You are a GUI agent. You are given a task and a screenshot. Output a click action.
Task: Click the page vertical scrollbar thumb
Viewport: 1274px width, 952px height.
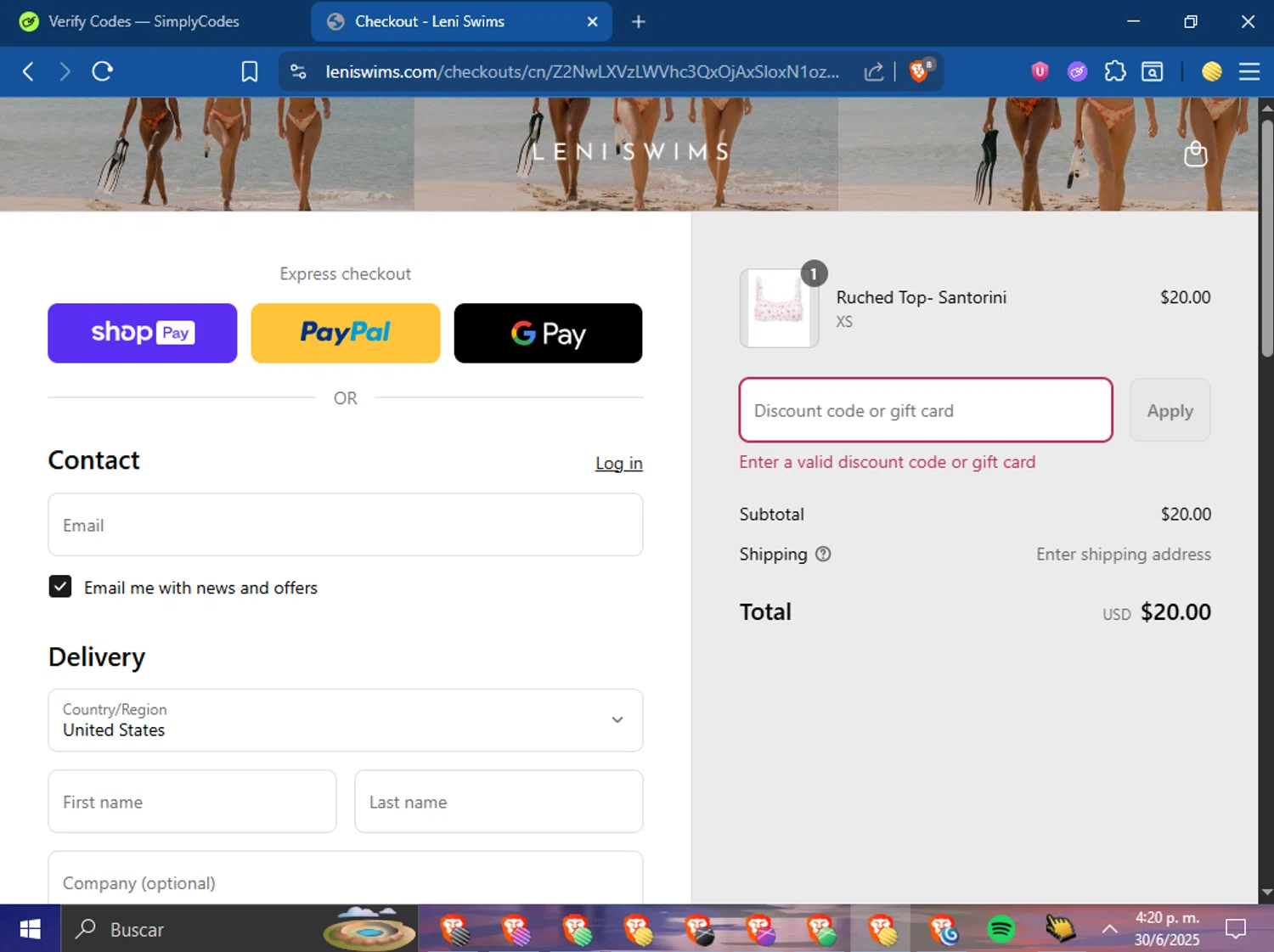(x=1266, y=238)
